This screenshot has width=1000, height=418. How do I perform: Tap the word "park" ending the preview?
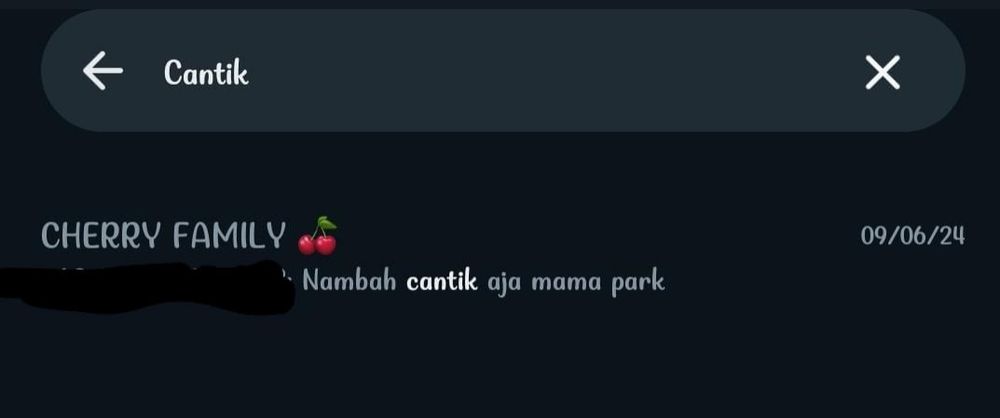pyautogui.click(x=638, y=283)
